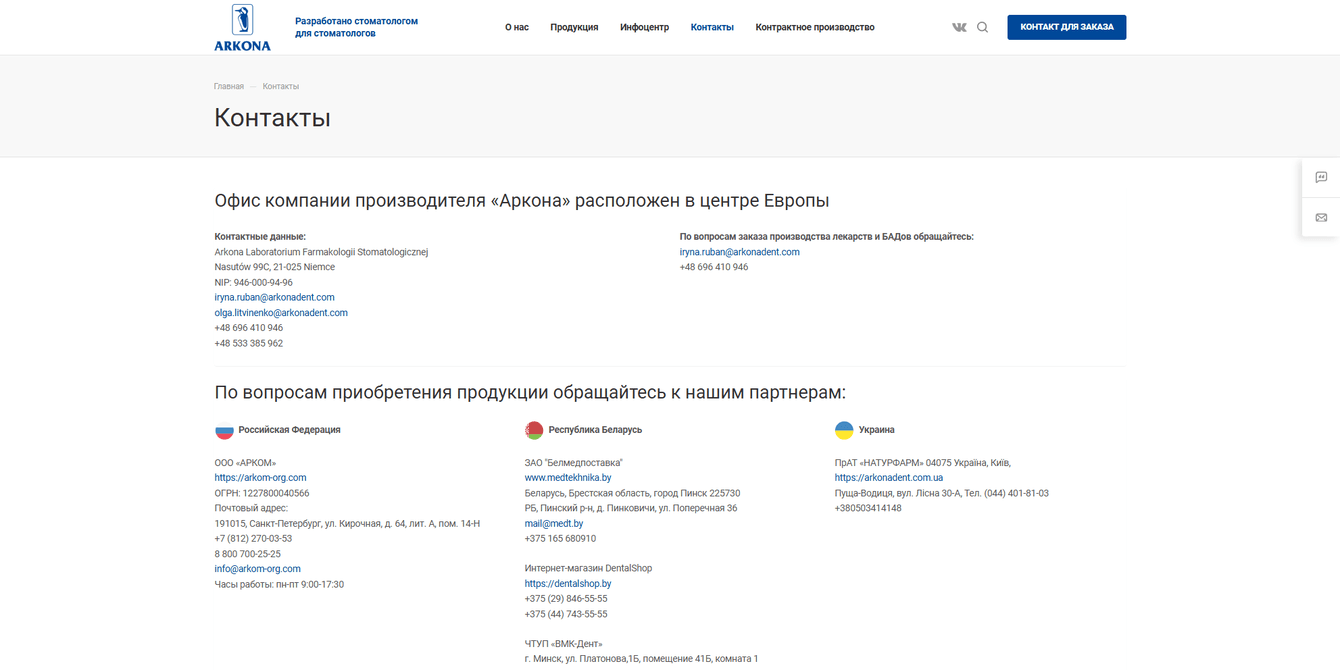The image size is (1340, 670).
Task: Click the Ukraine flag icon
Action: point(844,430)
